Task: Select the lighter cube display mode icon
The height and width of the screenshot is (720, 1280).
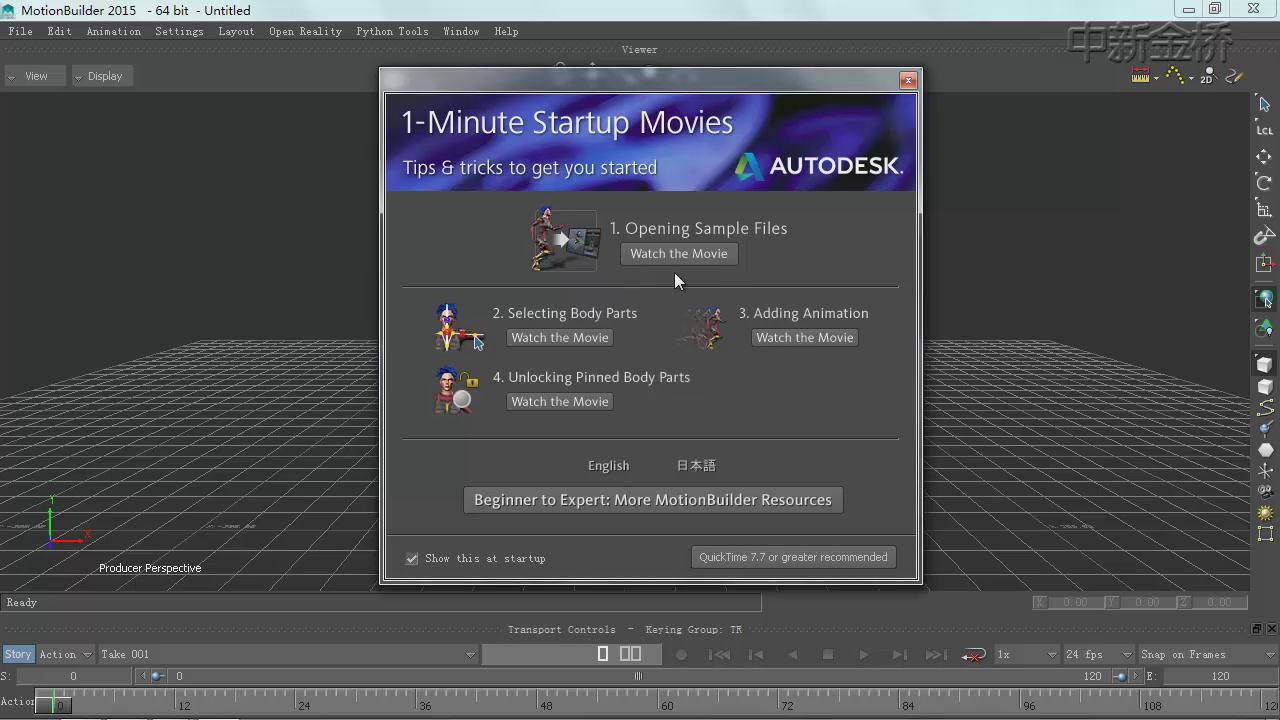Action: tap(1264, 386)
